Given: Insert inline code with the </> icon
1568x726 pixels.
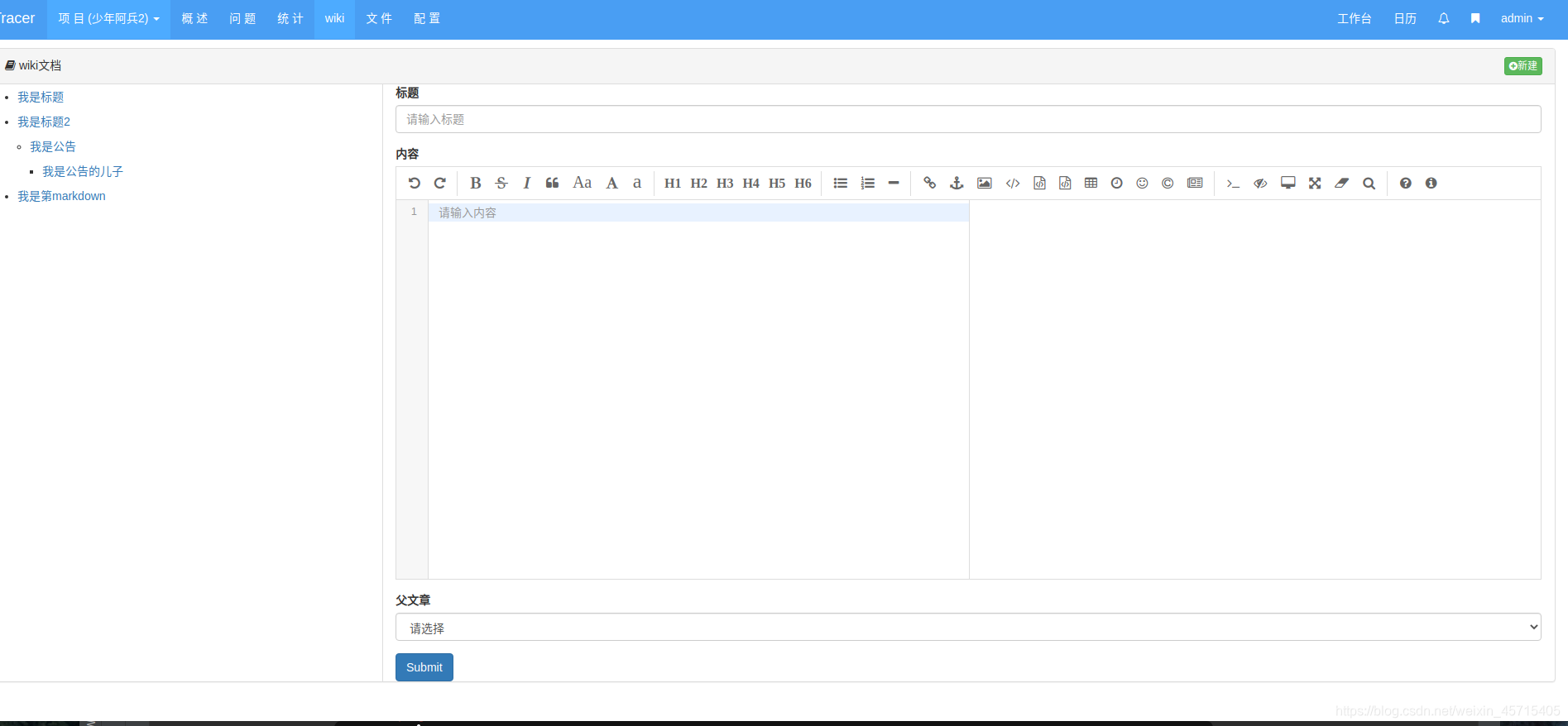Looking at the screenshot, I should 1013,184.
